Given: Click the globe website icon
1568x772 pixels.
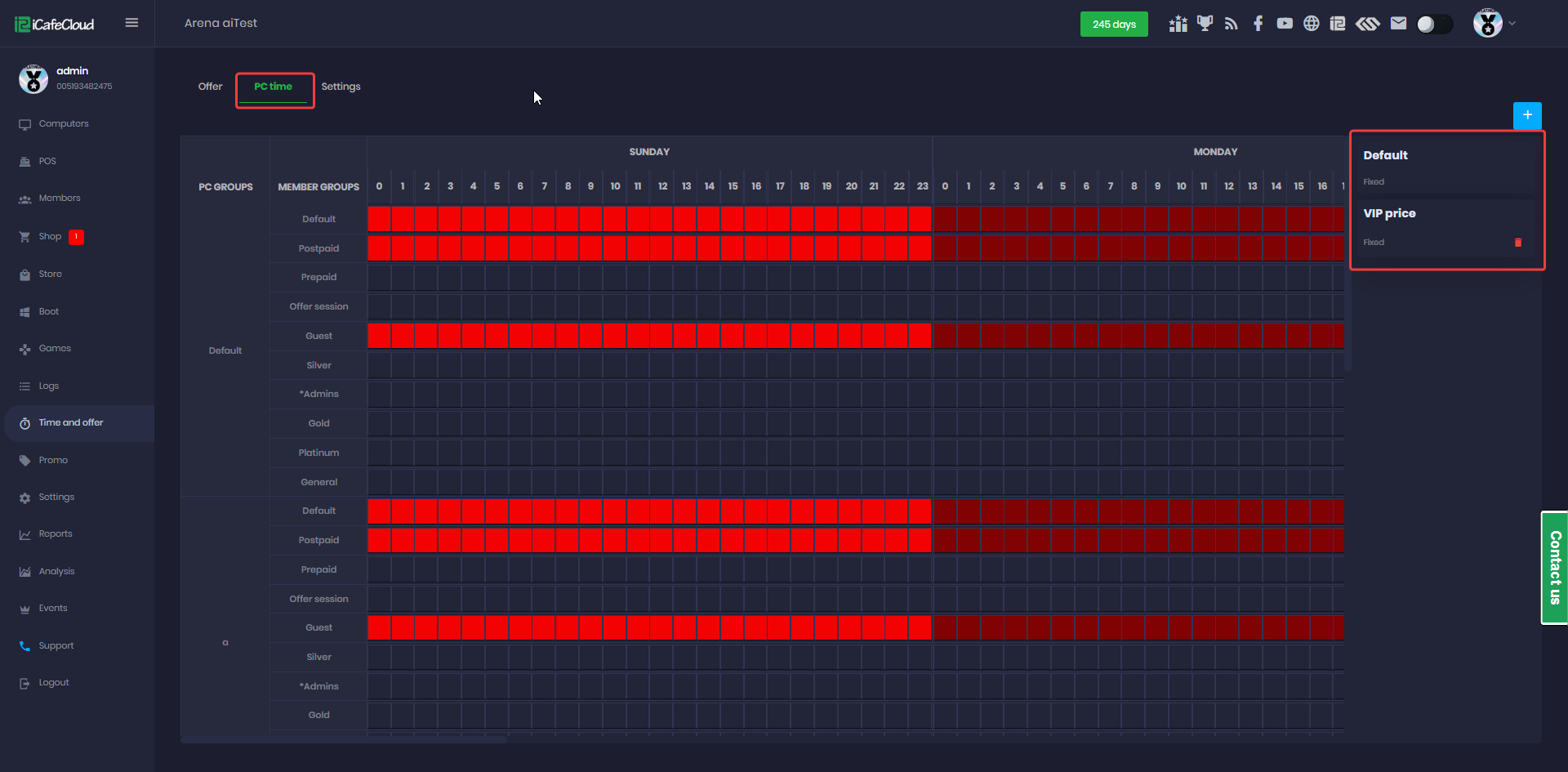Looking at the screenshot, I should click(x=1311, y=24).
